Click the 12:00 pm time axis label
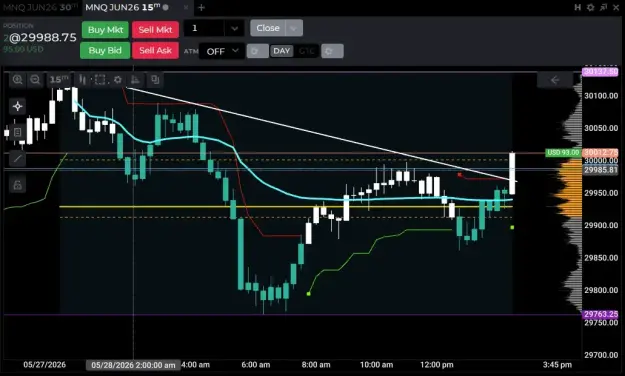 436,365
